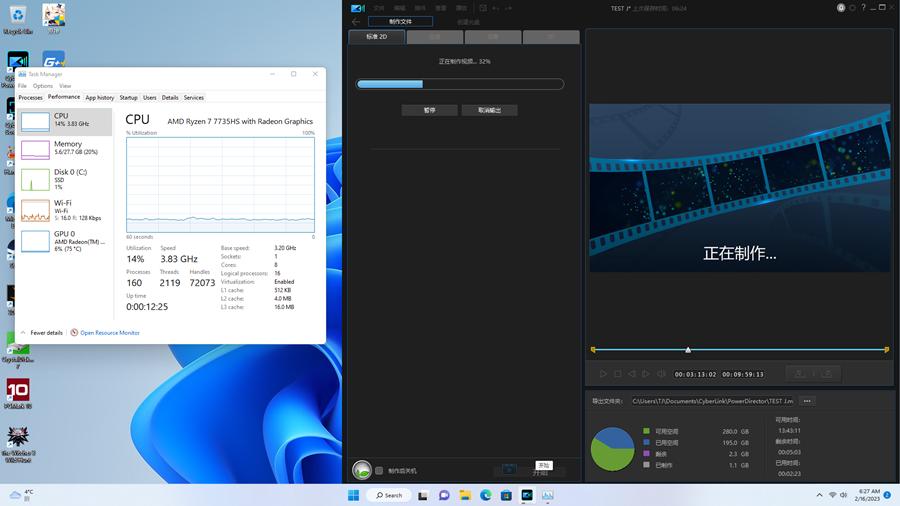Collapse Task Manager with Fewer details
The height and width of the screenshot is (506, 900).
tap(46, 333)
